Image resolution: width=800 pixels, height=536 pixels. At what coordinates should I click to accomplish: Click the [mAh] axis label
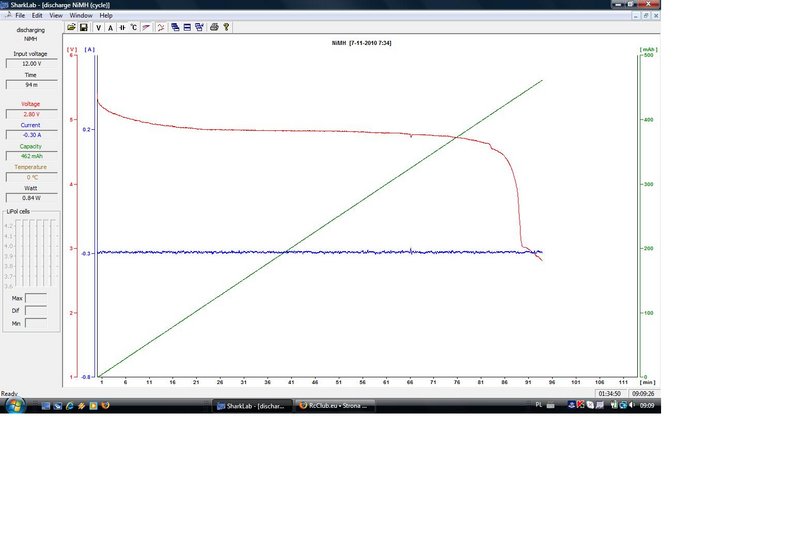(x=648, y=49)
